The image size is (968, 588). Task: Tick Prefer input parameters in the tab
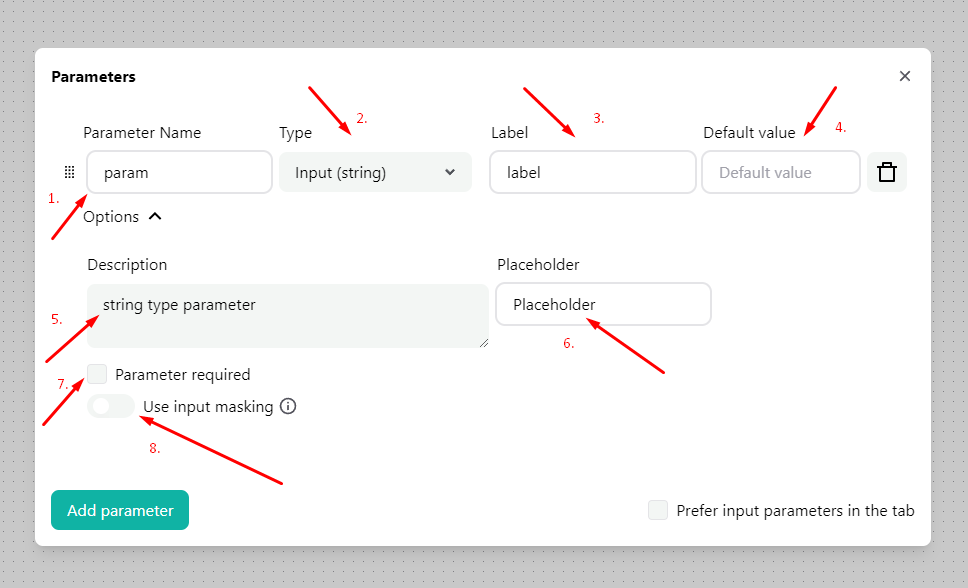point(657,510)
